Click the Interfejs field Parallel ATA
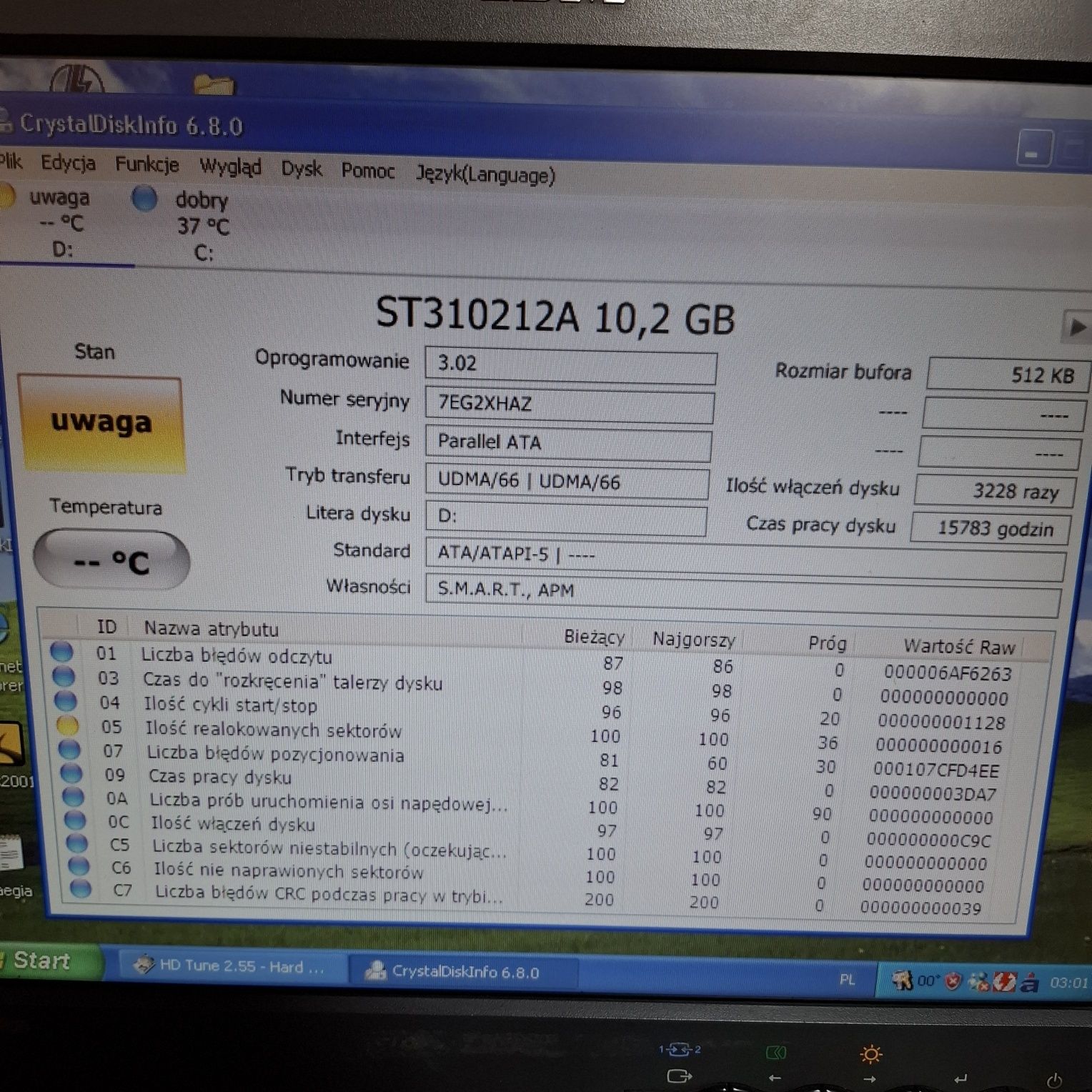Viewport: 1092px width, 1092px height. pyautogui.click(x=568, y=443)
